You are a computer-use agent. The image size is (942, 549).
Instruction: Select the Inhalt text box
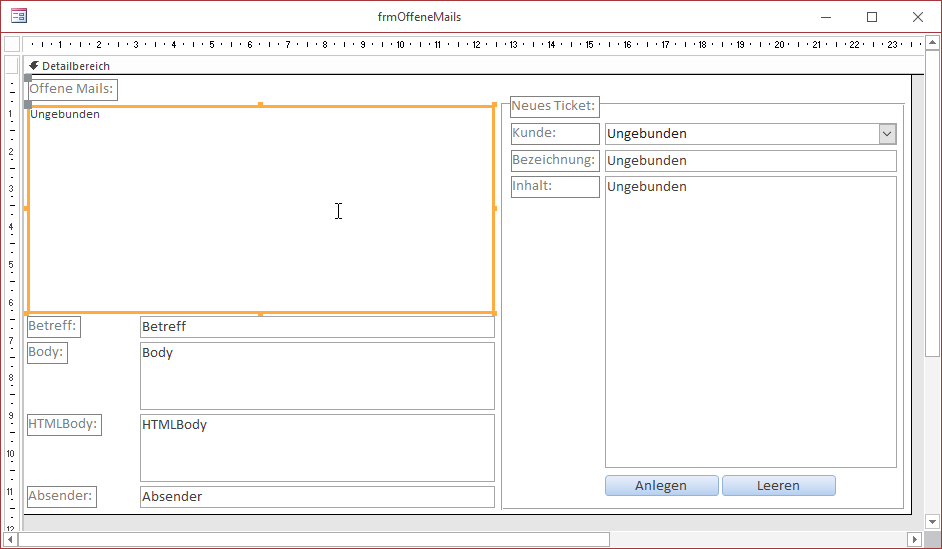(x=750, y=322)
